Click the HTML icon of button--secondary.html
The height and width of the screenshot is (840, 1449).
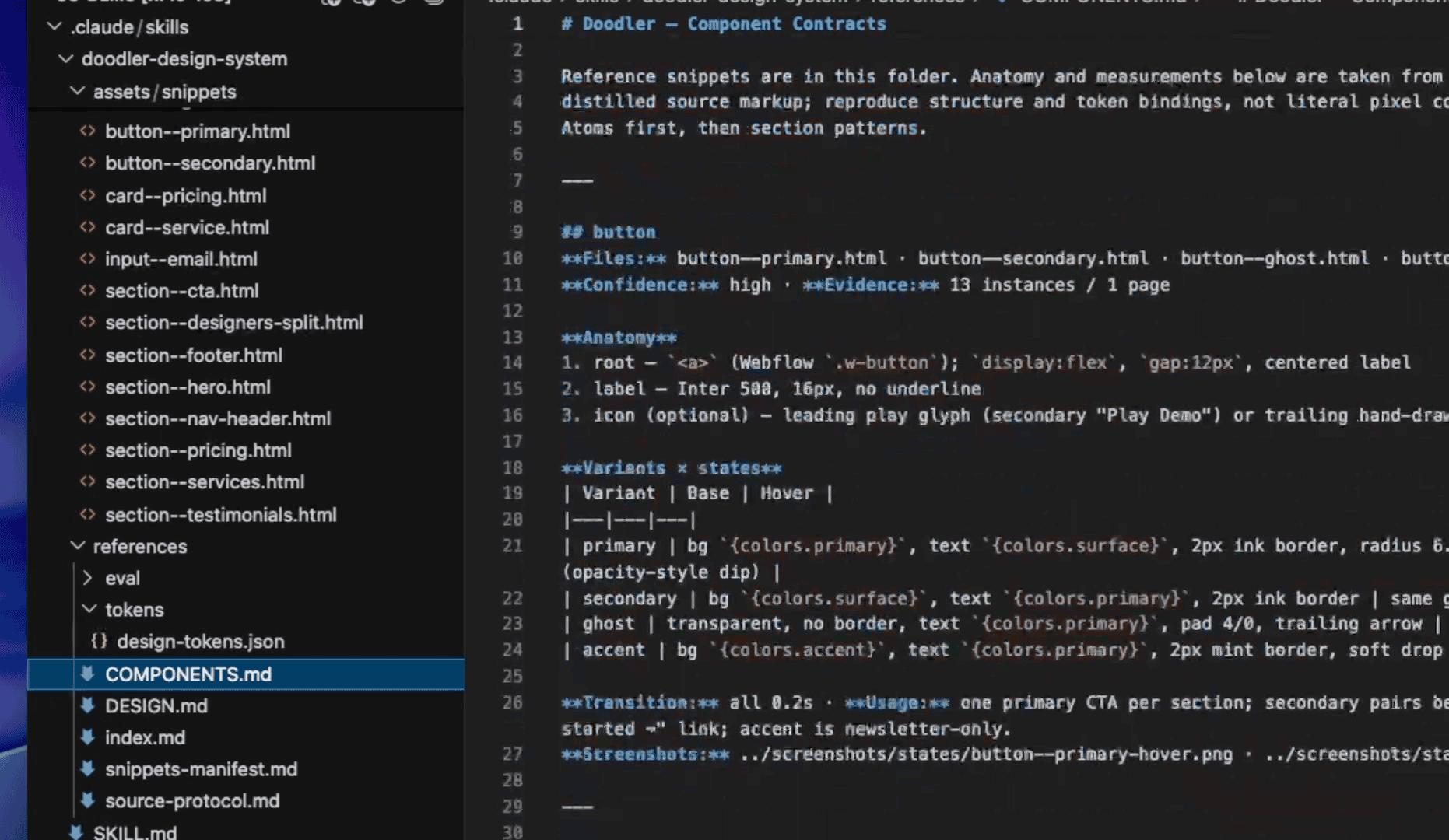(88, 163)
